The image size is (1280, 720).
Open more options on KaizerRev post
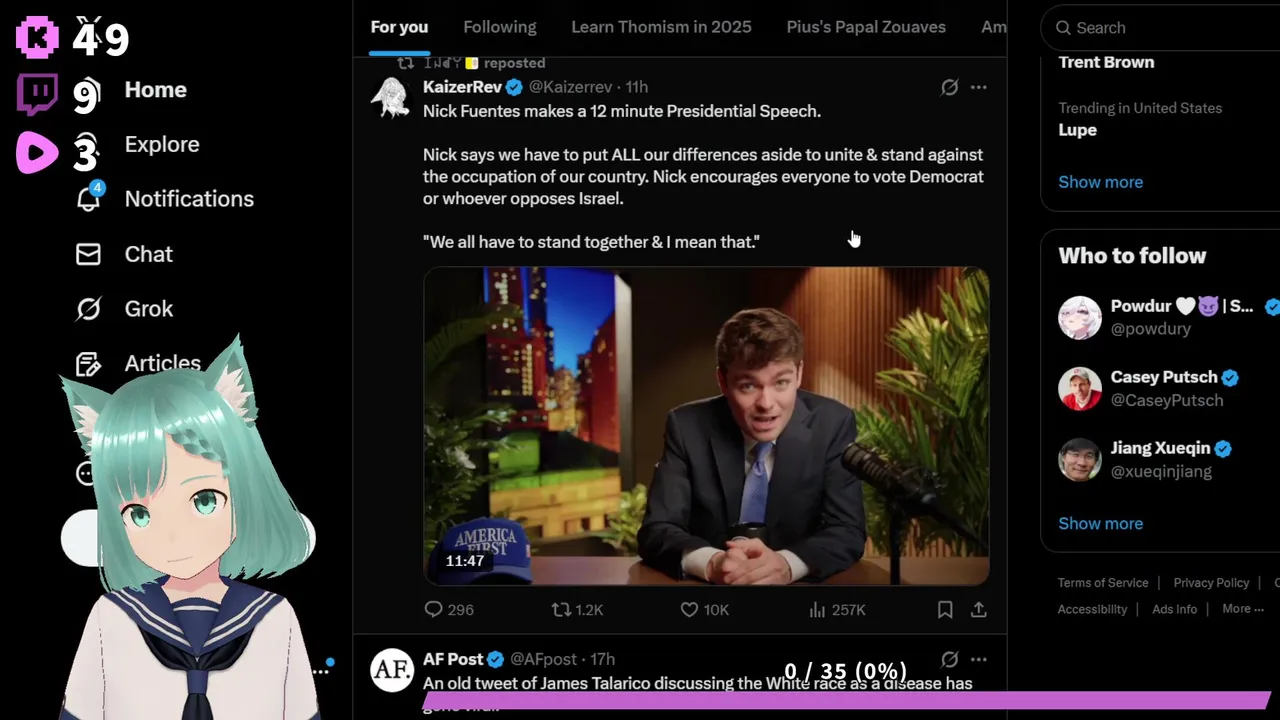click(x=979, y=87)
